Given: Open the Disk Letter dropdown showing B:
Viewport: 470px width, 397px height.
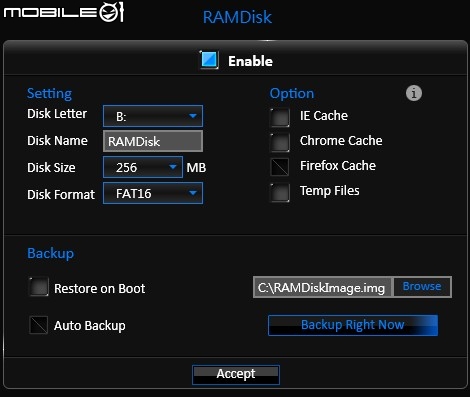Looking at the screenshot, I should [x=153, y=116].
